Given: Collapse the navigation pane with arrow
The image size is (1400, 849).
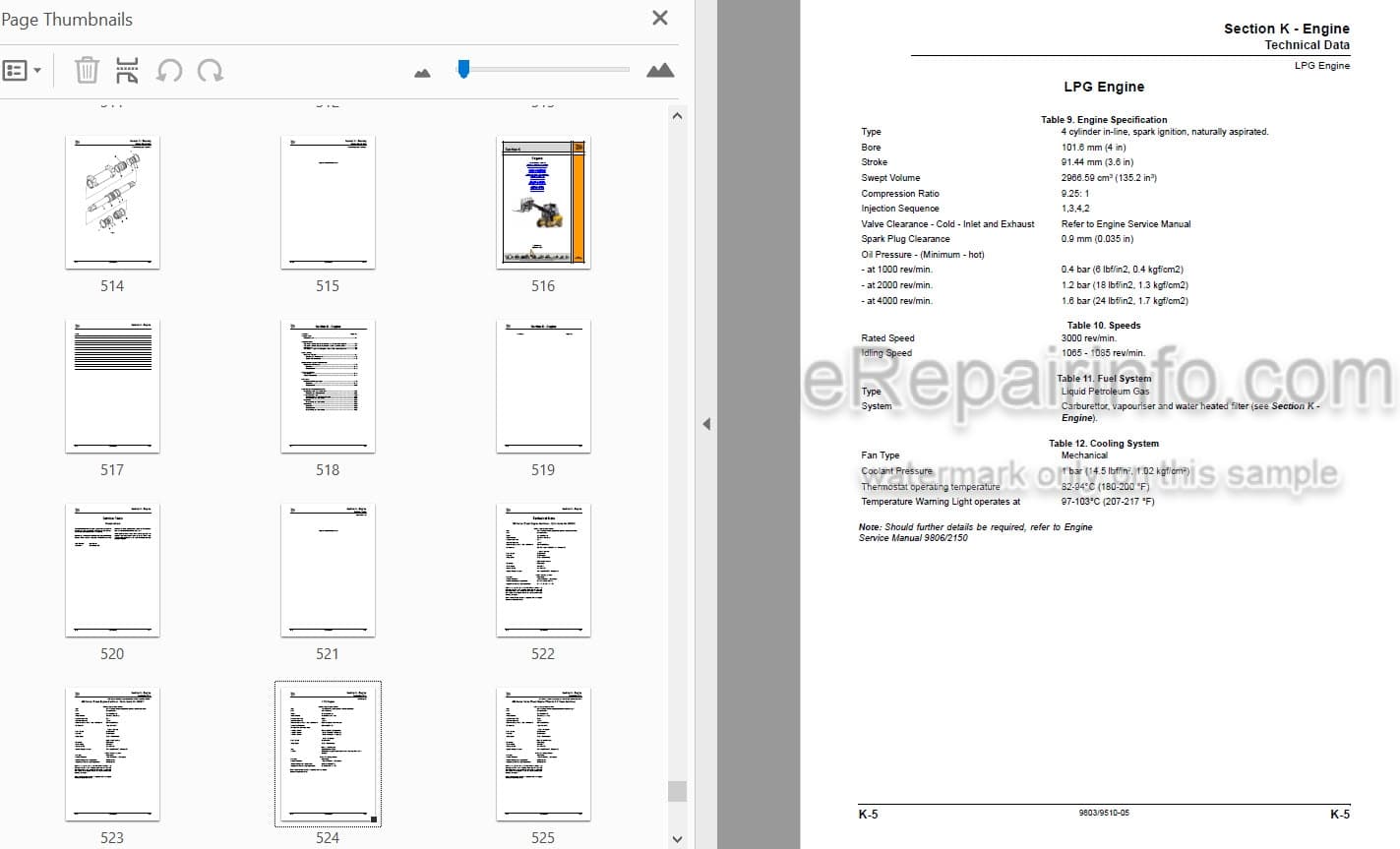Looking at the screenshot, I should pyautogui.click(x=705, y=424).
